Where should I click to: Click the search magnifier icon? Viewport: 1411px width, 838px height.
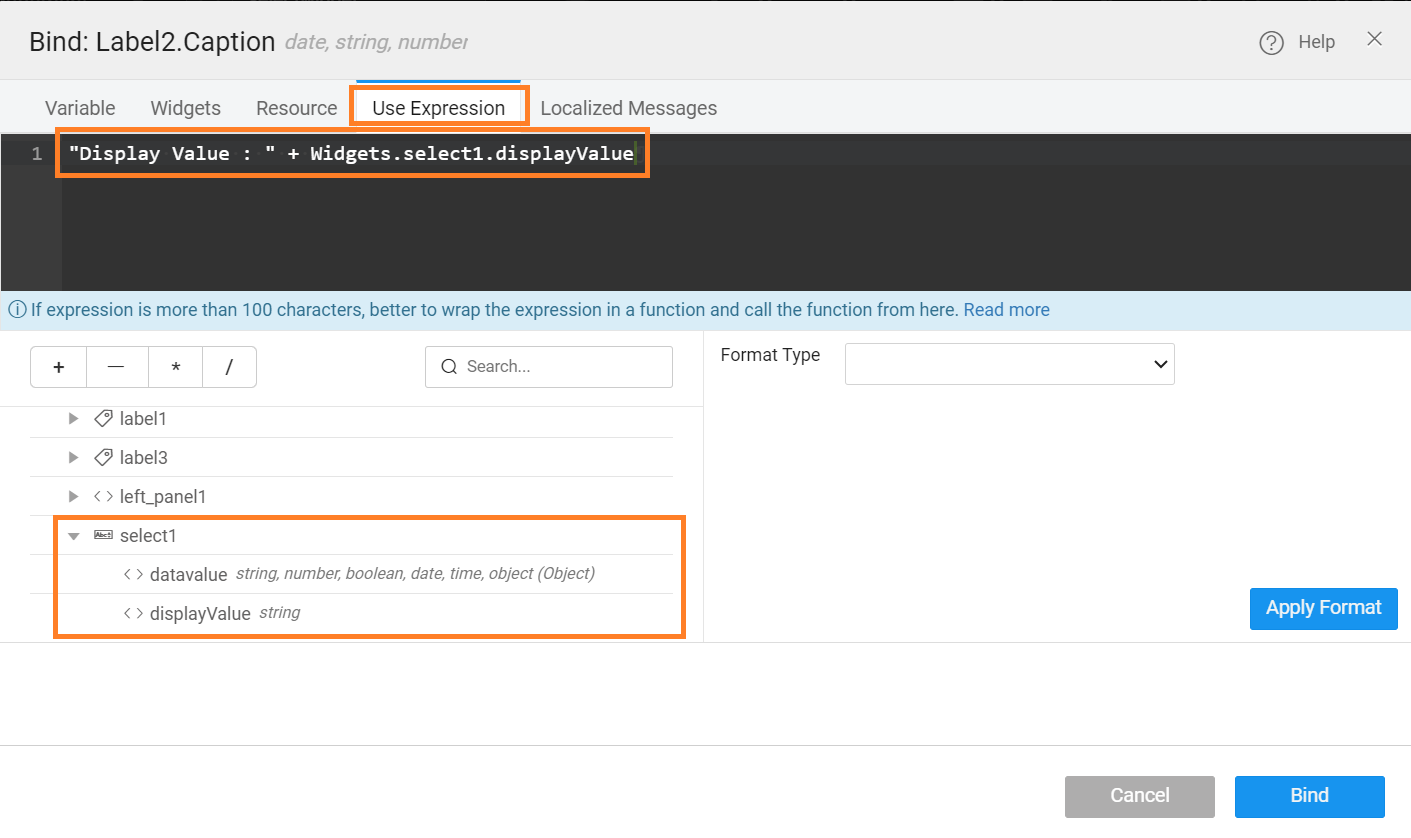(448, 366)
